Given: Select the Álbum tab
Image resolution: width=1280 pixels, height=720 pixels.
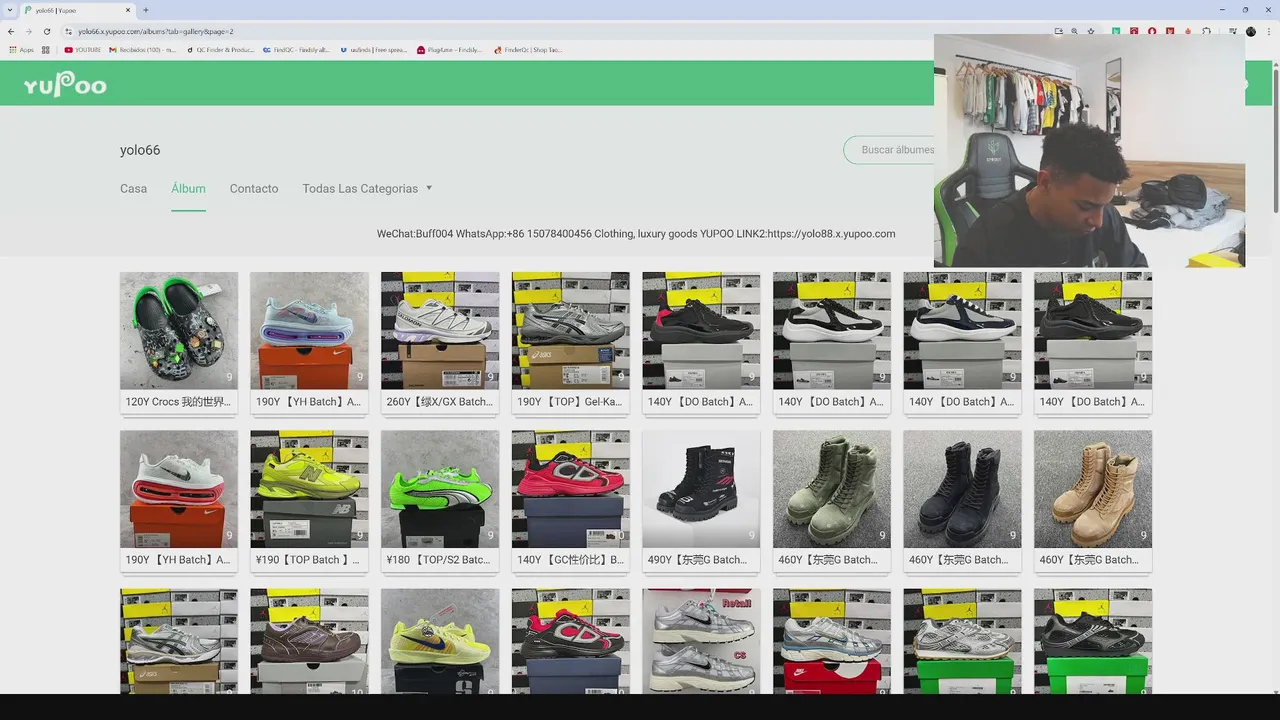Looking at the screenshot, I should pyautogui.click(x=188, y=188).
